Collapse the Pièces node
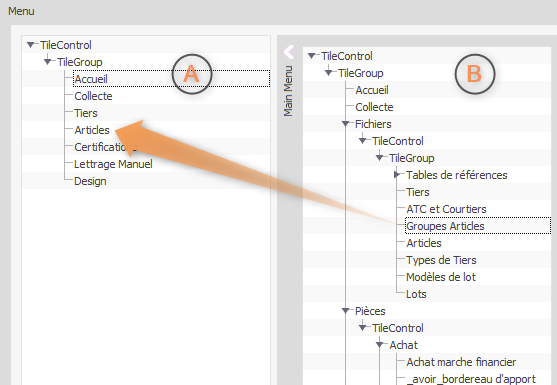 [x=346, y=311]
